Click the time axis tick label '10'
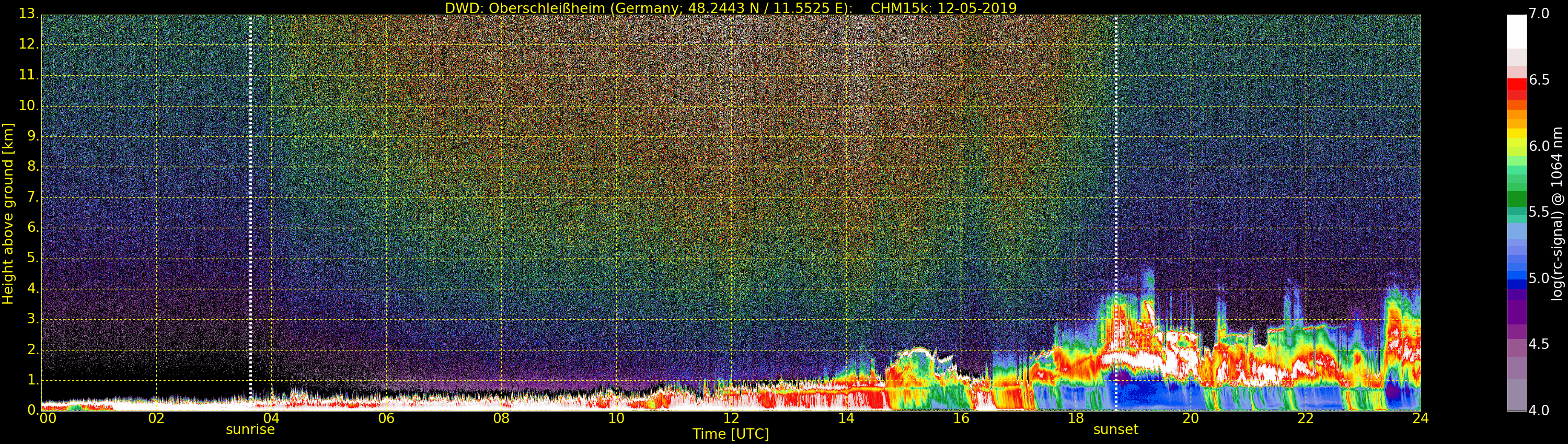This screenshot has height=444, width=1568. point(616,418)
